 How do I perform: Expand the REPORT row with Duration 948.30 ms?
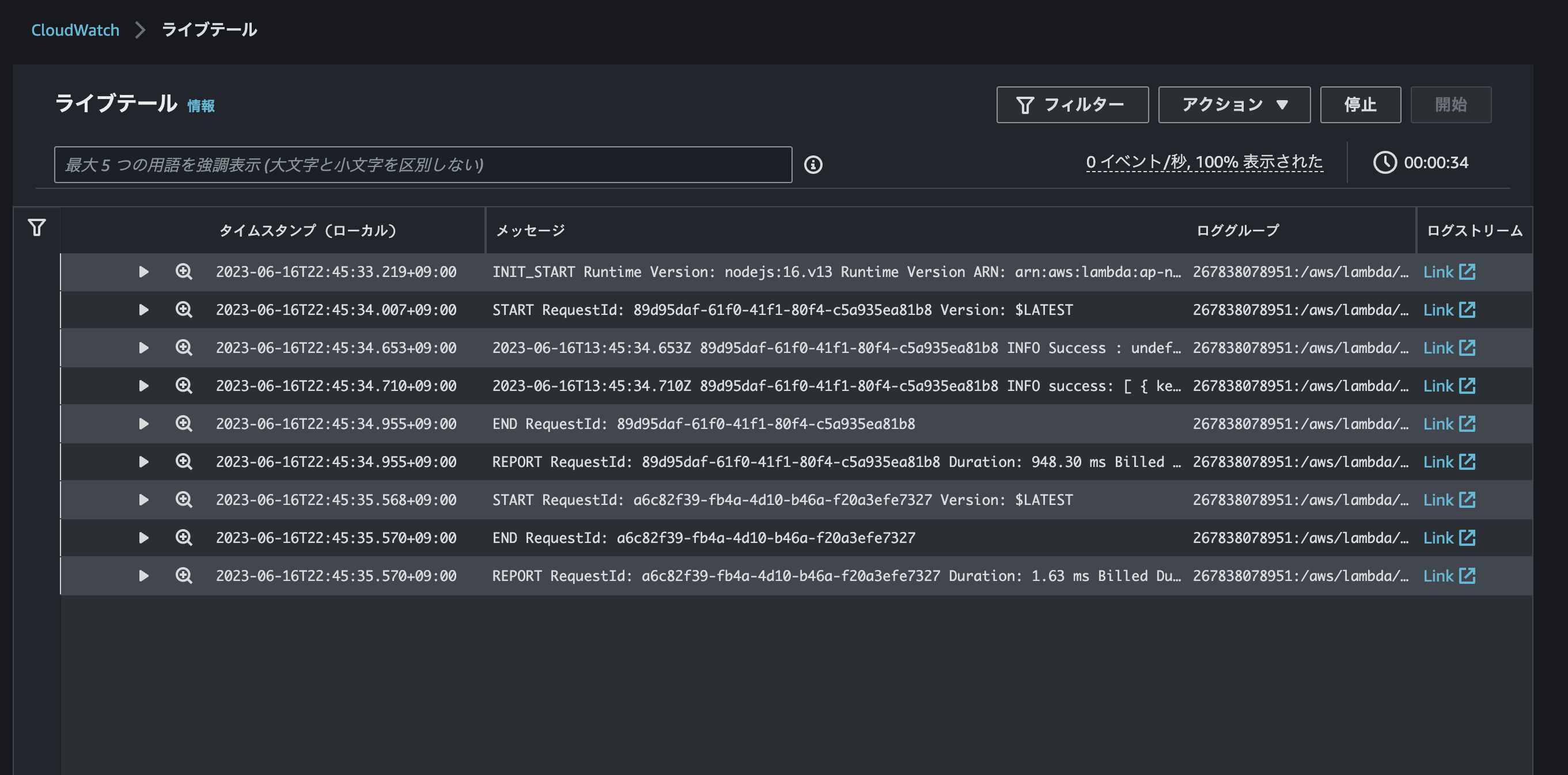point(143,462)
